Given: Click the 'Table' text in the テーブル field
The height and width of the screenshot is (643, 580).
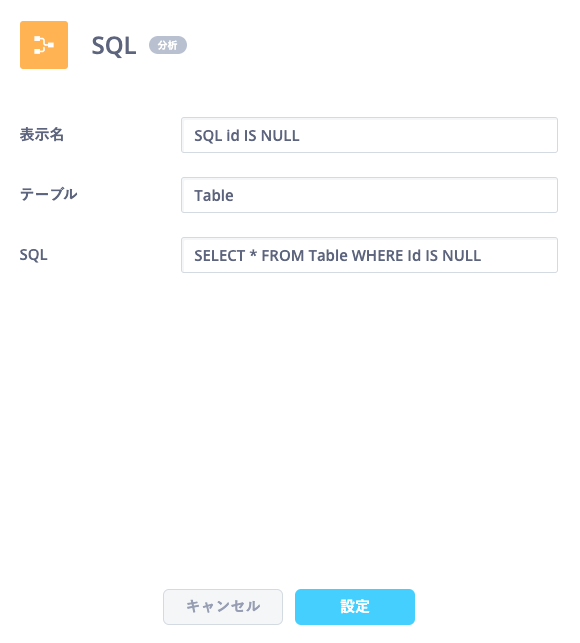Looking at the screenshot, I should click(x=214, y=196).
